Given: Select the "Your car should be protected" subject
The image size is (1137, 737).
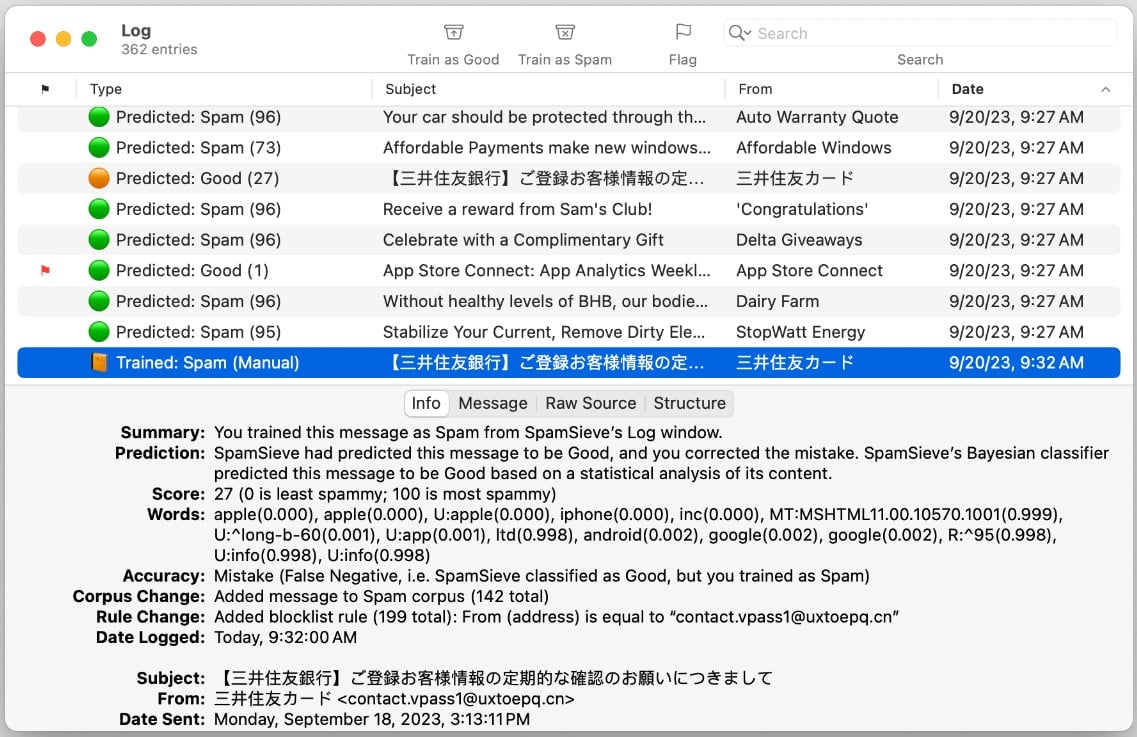Looking at the screenshot, I should [x=544, y=117].
